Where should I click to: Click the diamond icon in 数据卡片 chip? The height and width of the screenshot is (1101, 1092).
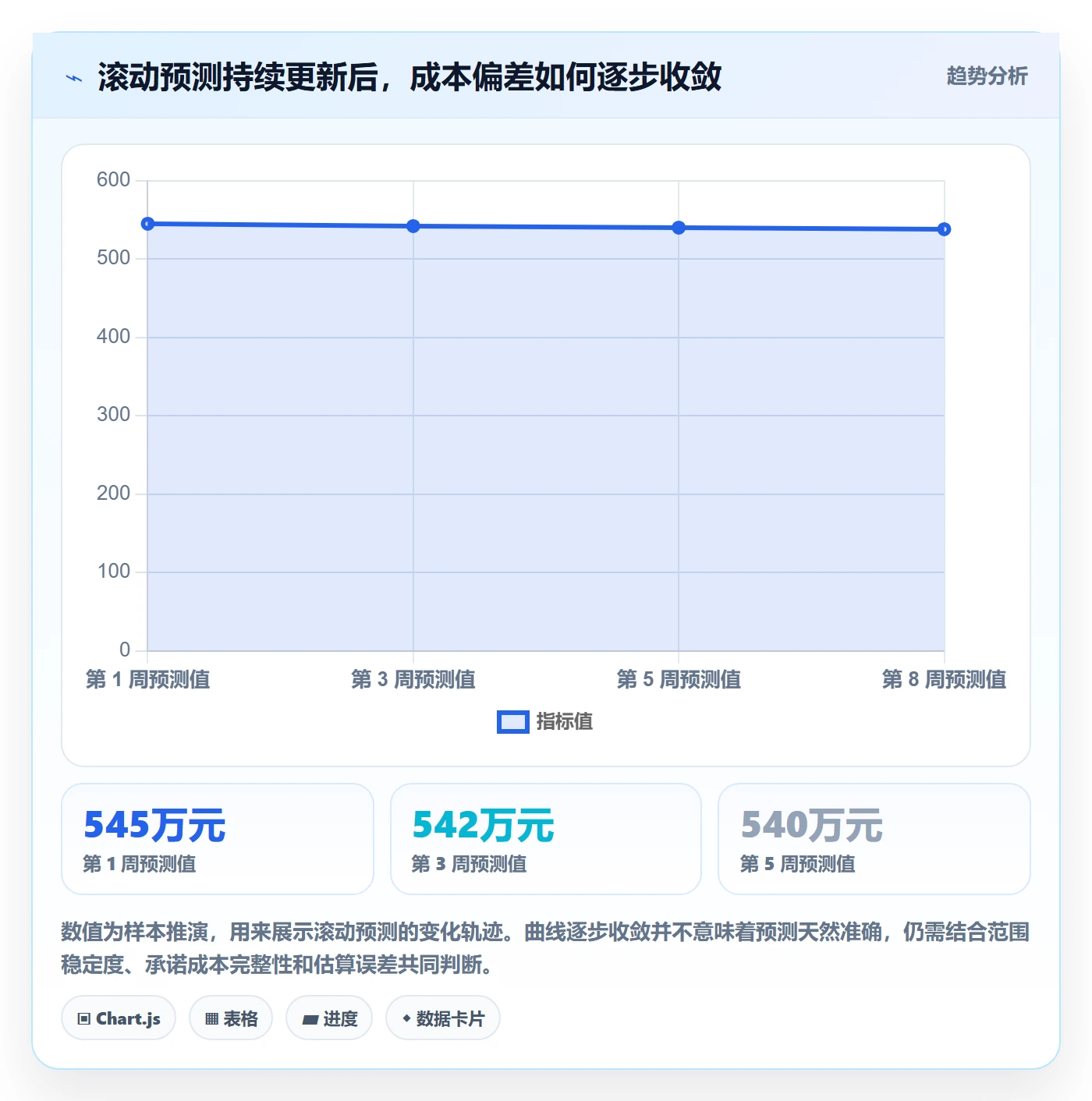(406, 1018)
